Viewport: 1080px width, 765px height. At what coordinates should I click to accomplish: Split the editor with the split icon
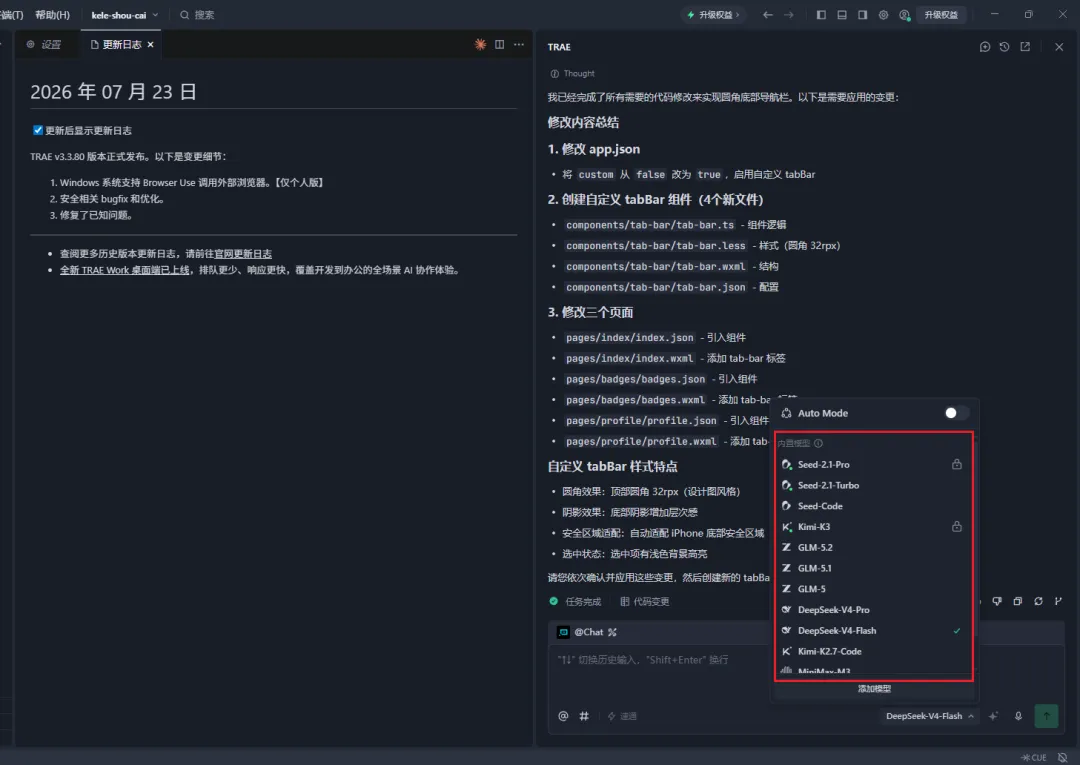[499, 44]
